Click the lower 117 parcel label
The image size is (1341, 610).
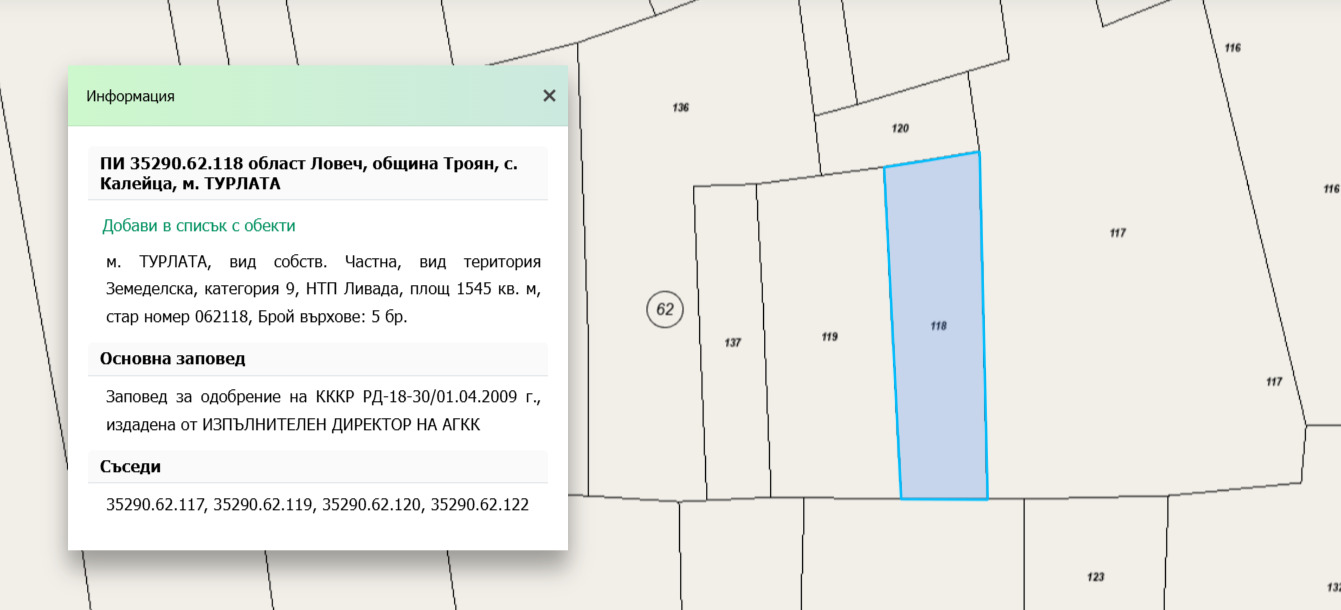point(1273,382)
